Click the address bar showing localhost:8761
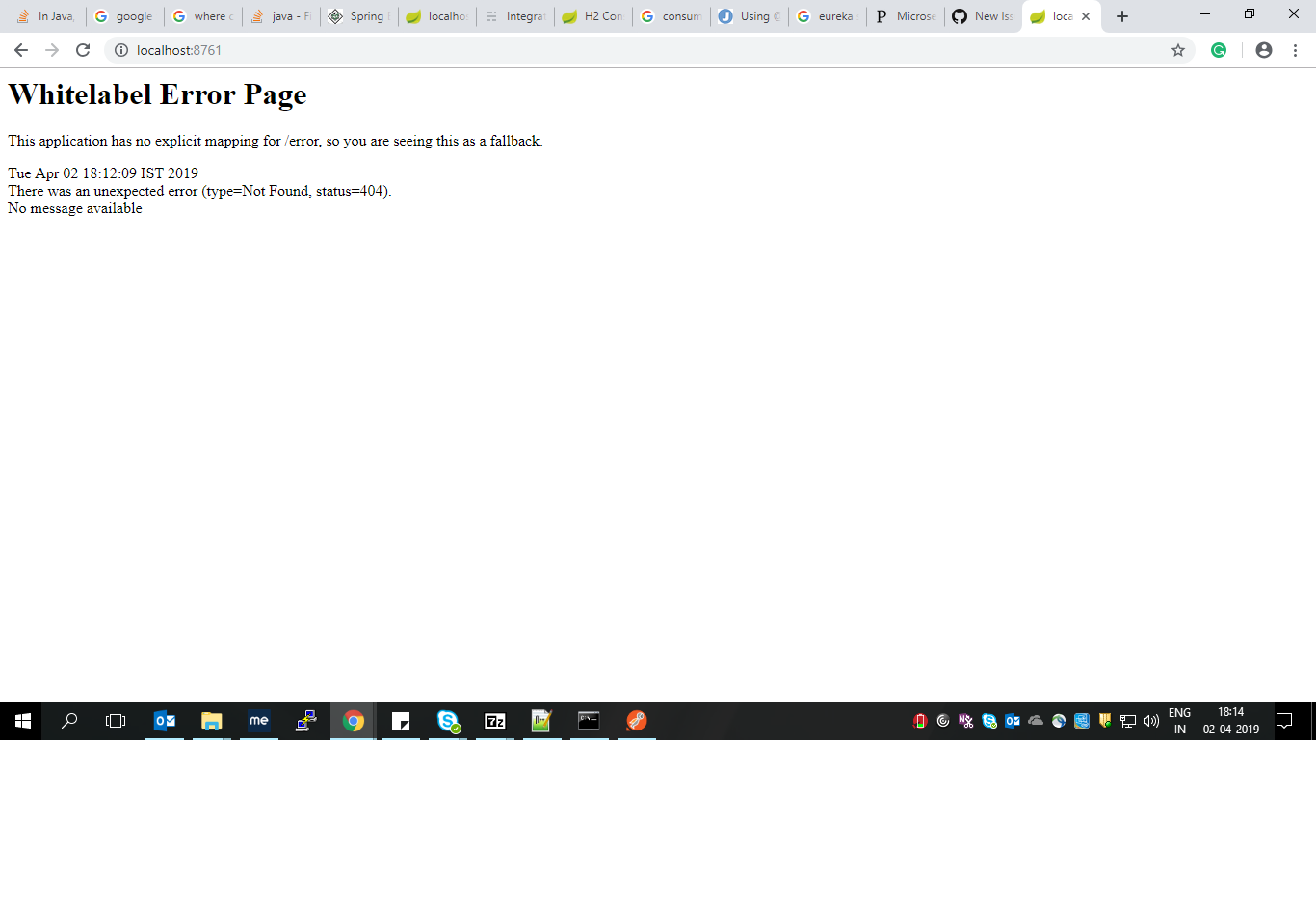The height and width of the screenshot is (903, 1316). (578, 50)
